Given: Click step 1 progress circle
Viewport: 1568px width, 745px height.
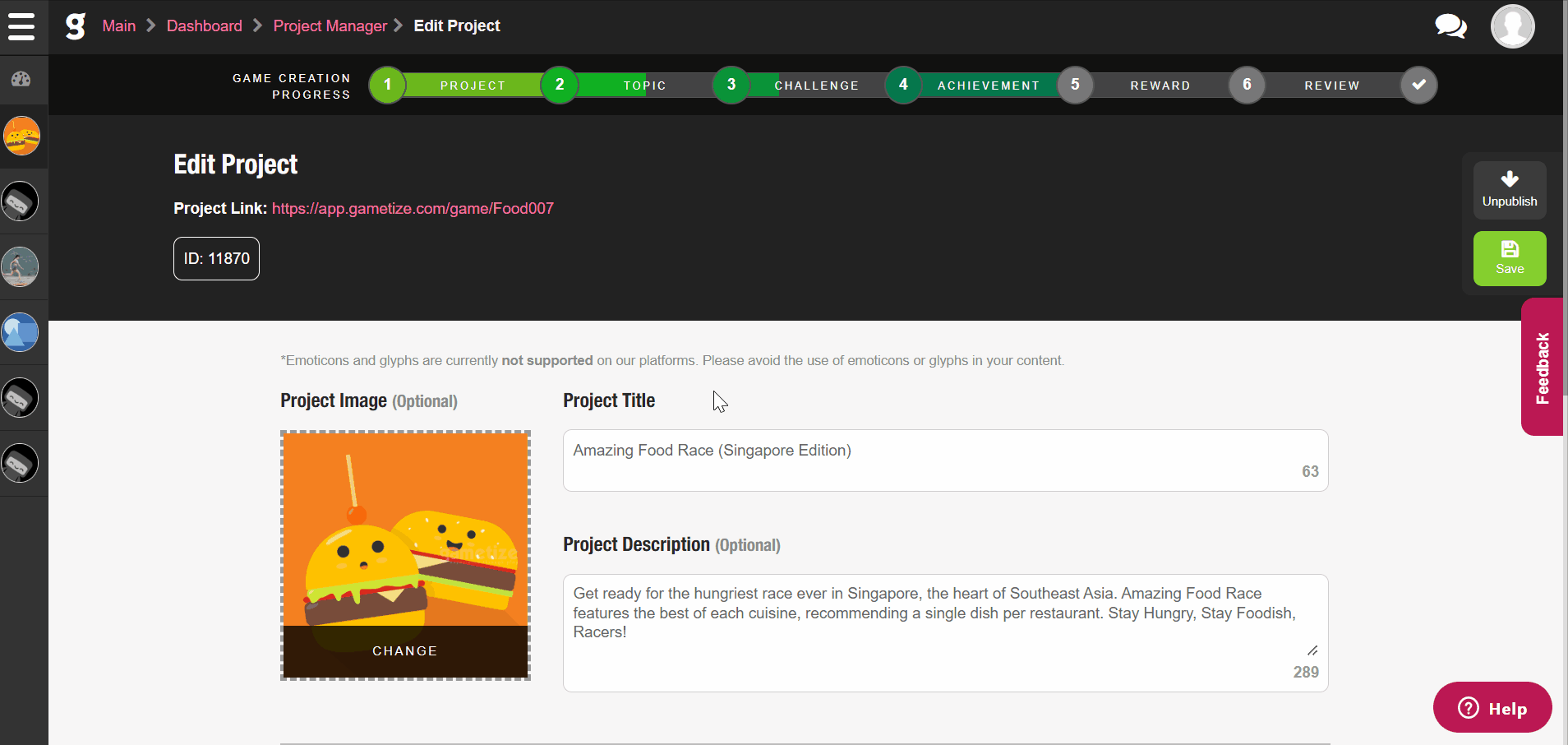Looking at the screenshot, I should tap(387, 85).
